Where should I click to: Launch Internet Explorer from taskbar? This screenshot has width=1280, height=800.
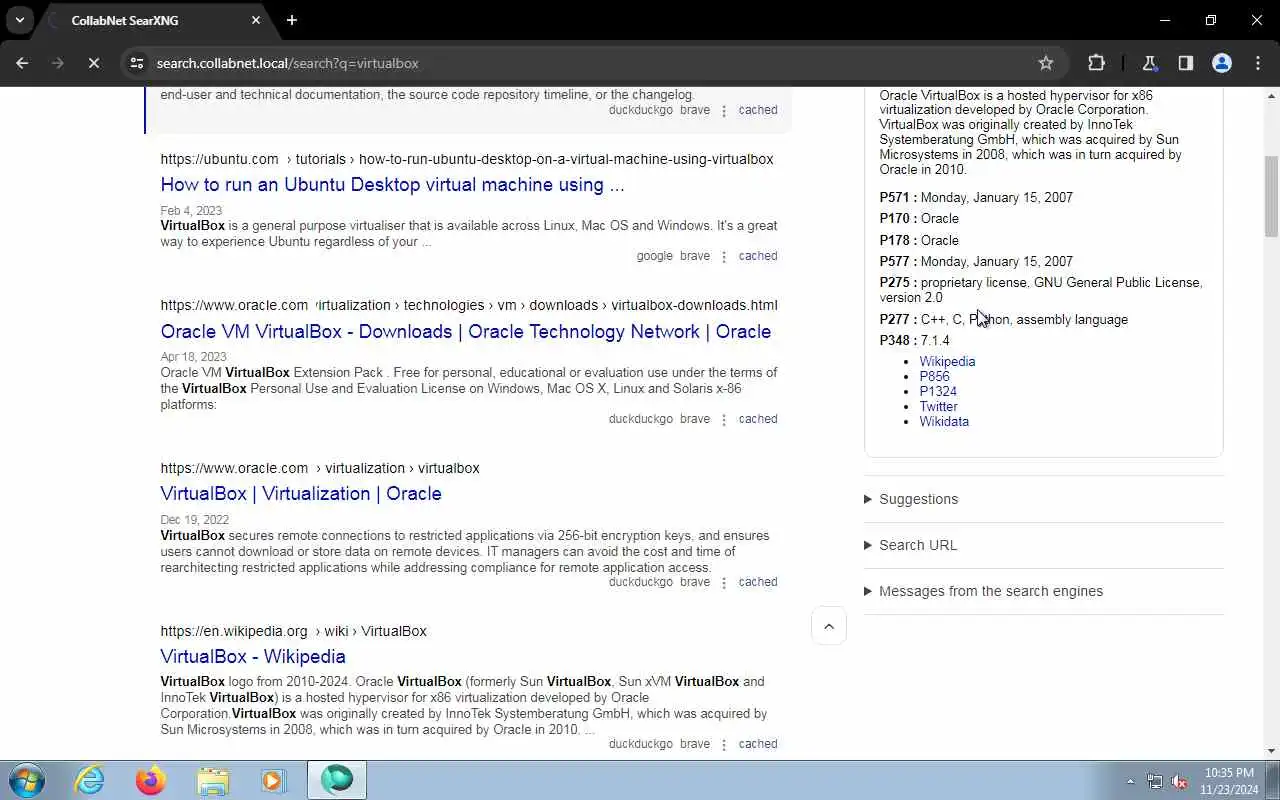pyautogui.click(x=90, y=780)
